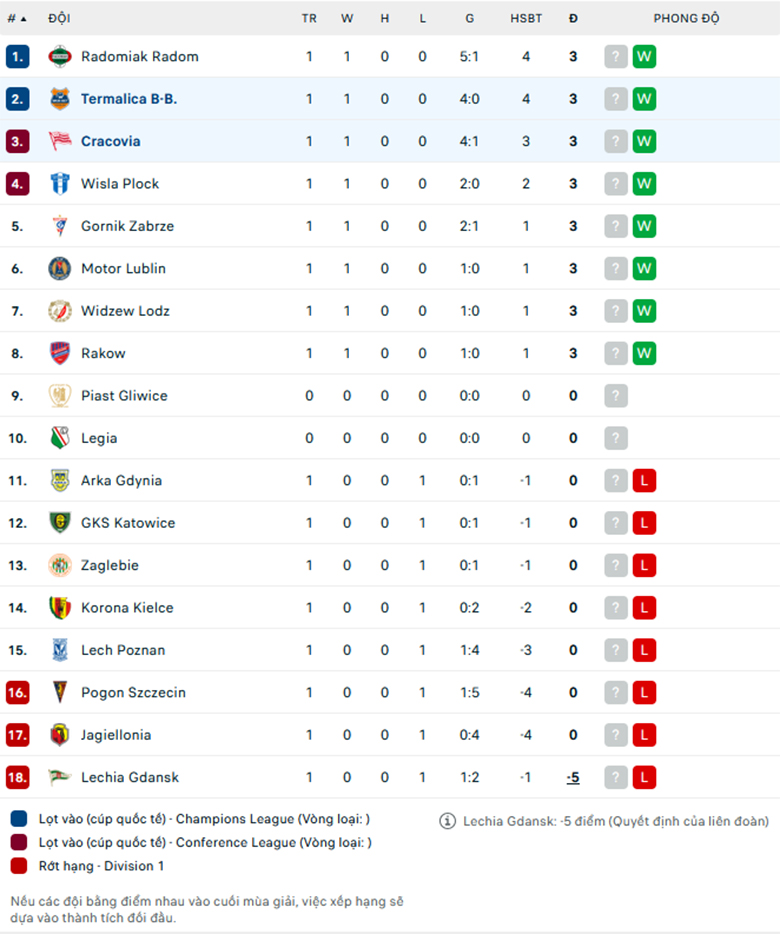
Task: Click the Legia team logo
Action: pos(60,438)
